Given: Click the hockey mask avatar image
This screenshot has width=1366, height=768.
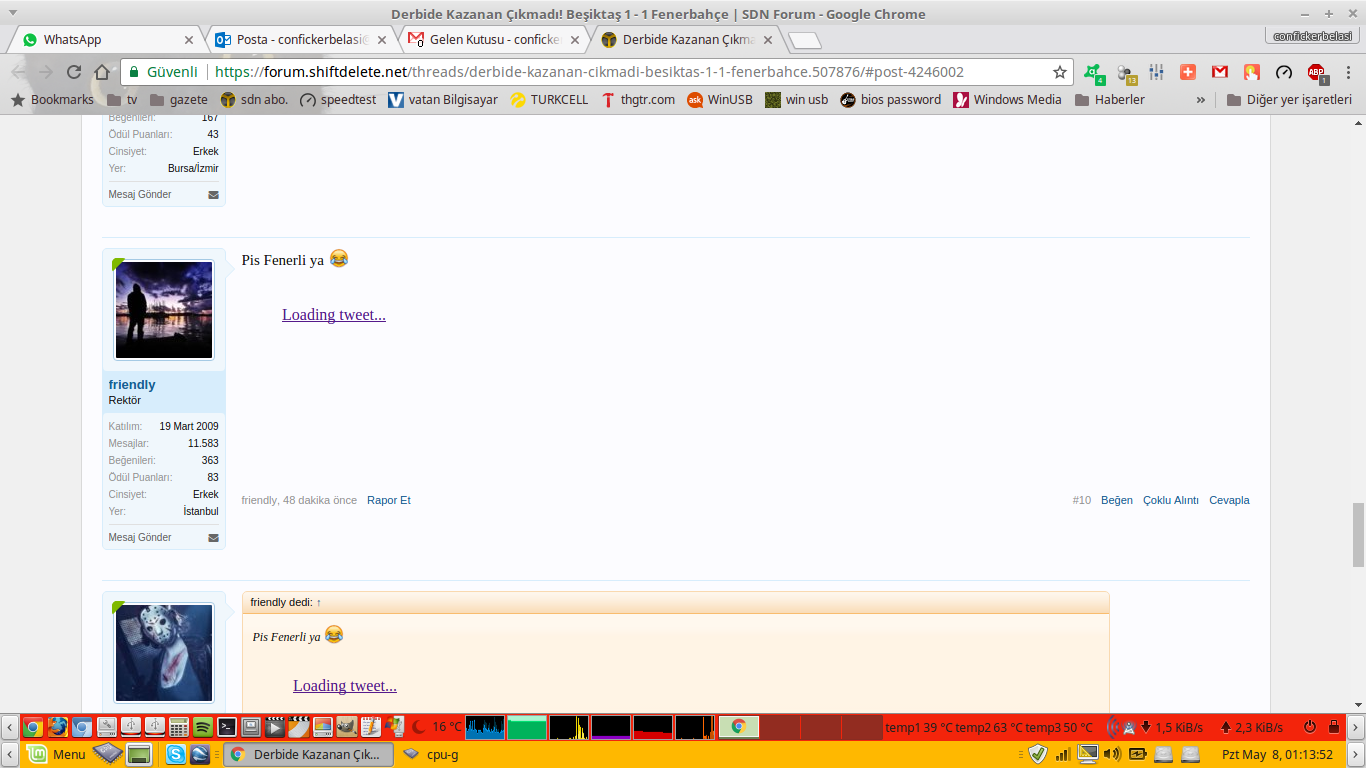Looking at the screenshot, I should pos(164,653).
